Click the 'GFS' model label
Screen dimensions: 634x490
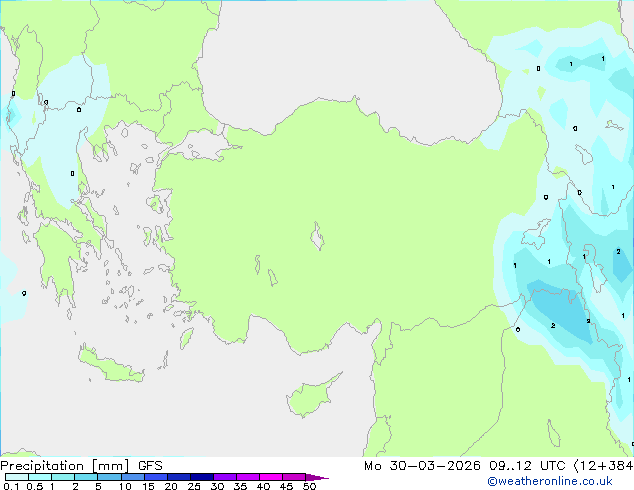(x=150, y=466)
